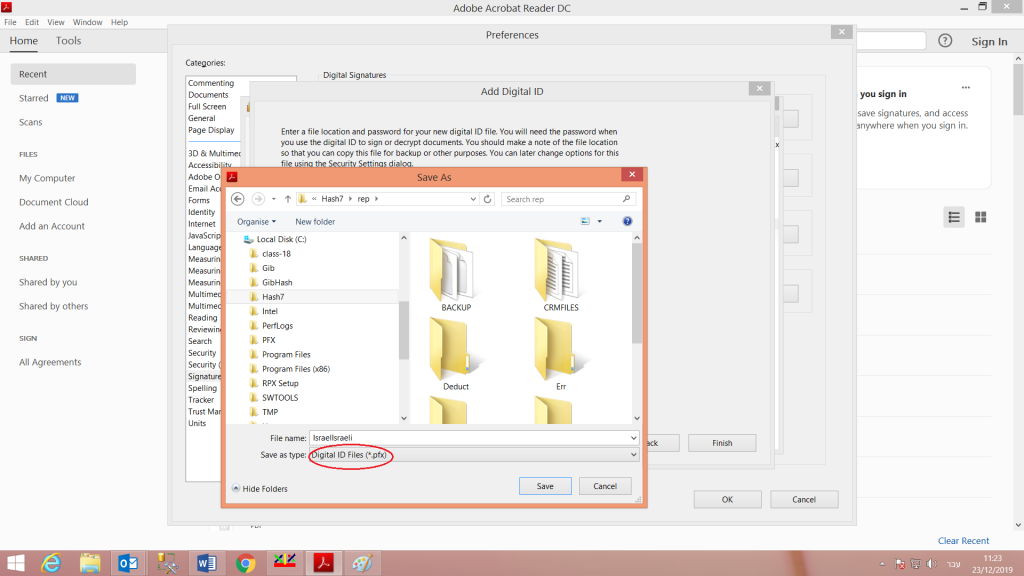Viewport: 1024px width, 576px height.
Task: Open the Organise dropdown menu
Action: pyautogui.click(x=256, y=221)
